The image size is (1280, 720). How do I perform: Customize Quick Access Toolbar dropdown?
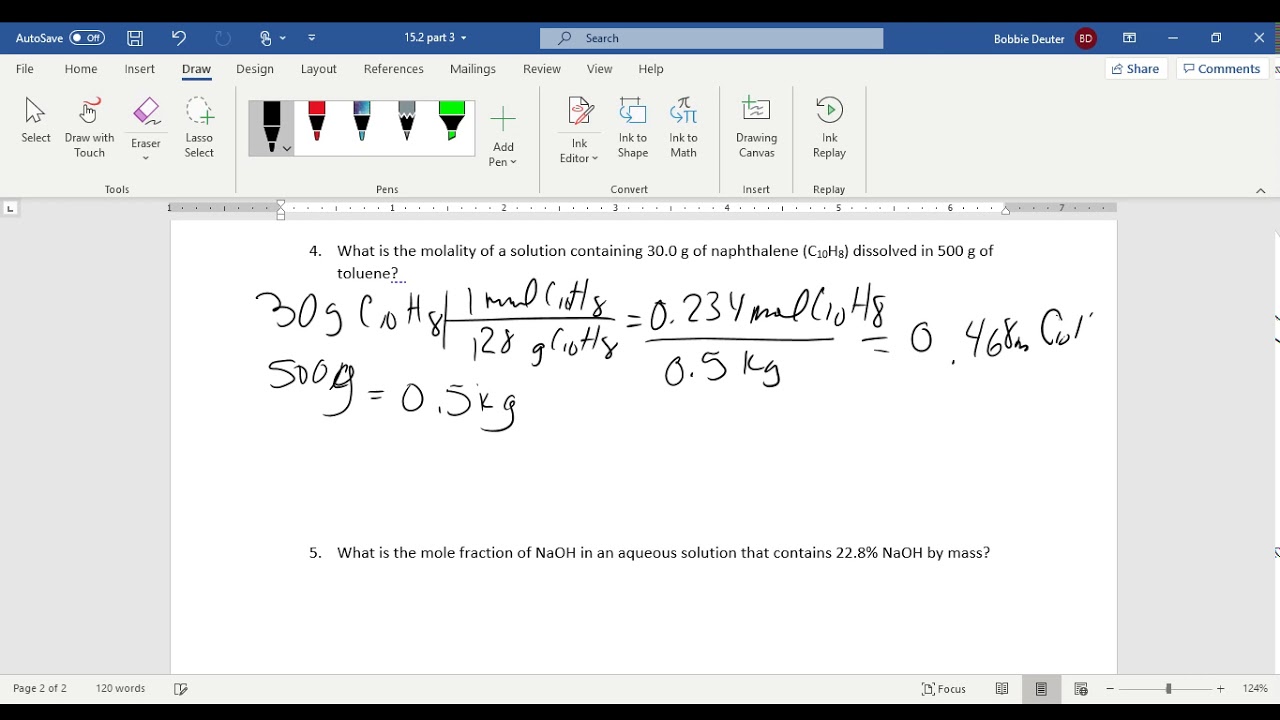tap(312, 38)
